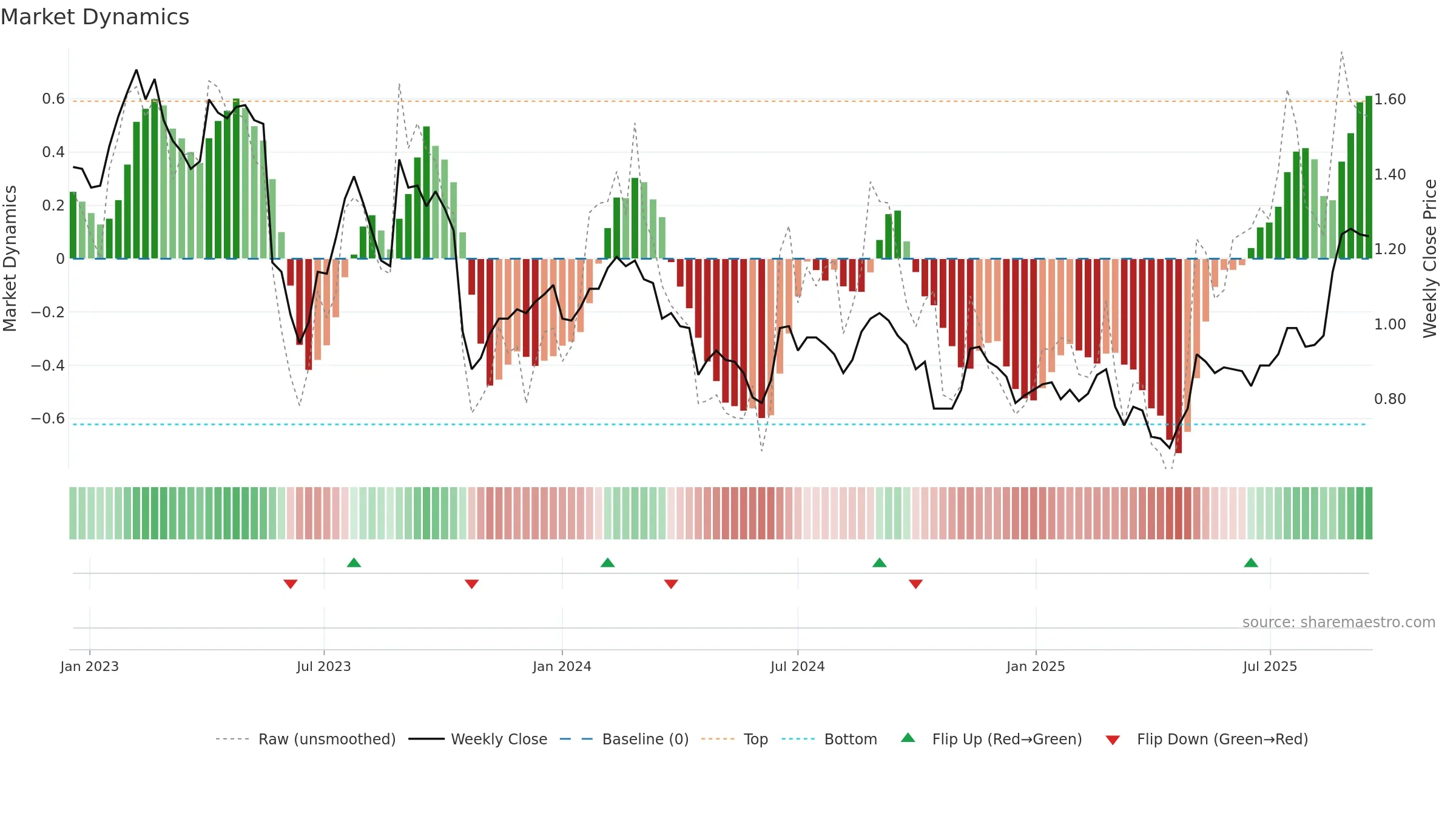The height and width of the screenshot is (819, 1456).
Task: Click the 1.60 right axis price label
Action: click(1390, 99)
